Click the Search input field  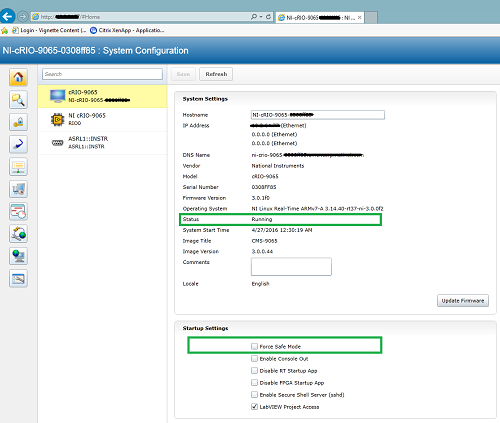click(x=102, y=74)
